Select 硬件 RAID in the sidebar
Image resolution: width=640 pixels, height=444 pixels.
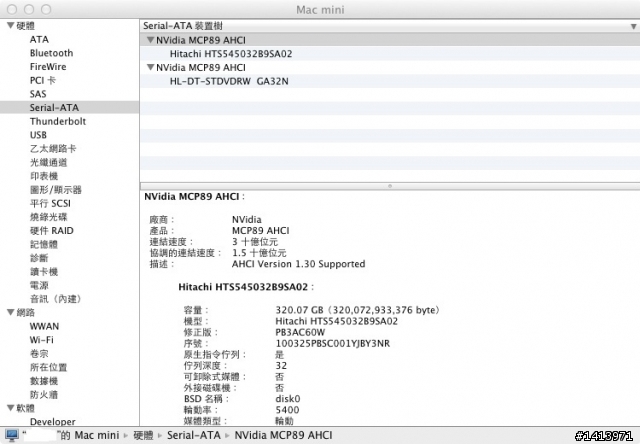tap(52, 231)
